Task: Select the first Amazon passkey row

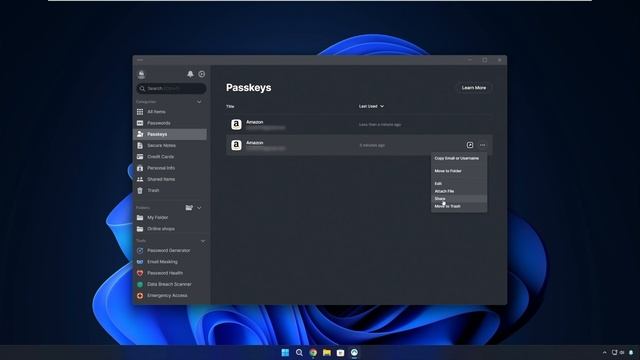Action: coord(359,124)
